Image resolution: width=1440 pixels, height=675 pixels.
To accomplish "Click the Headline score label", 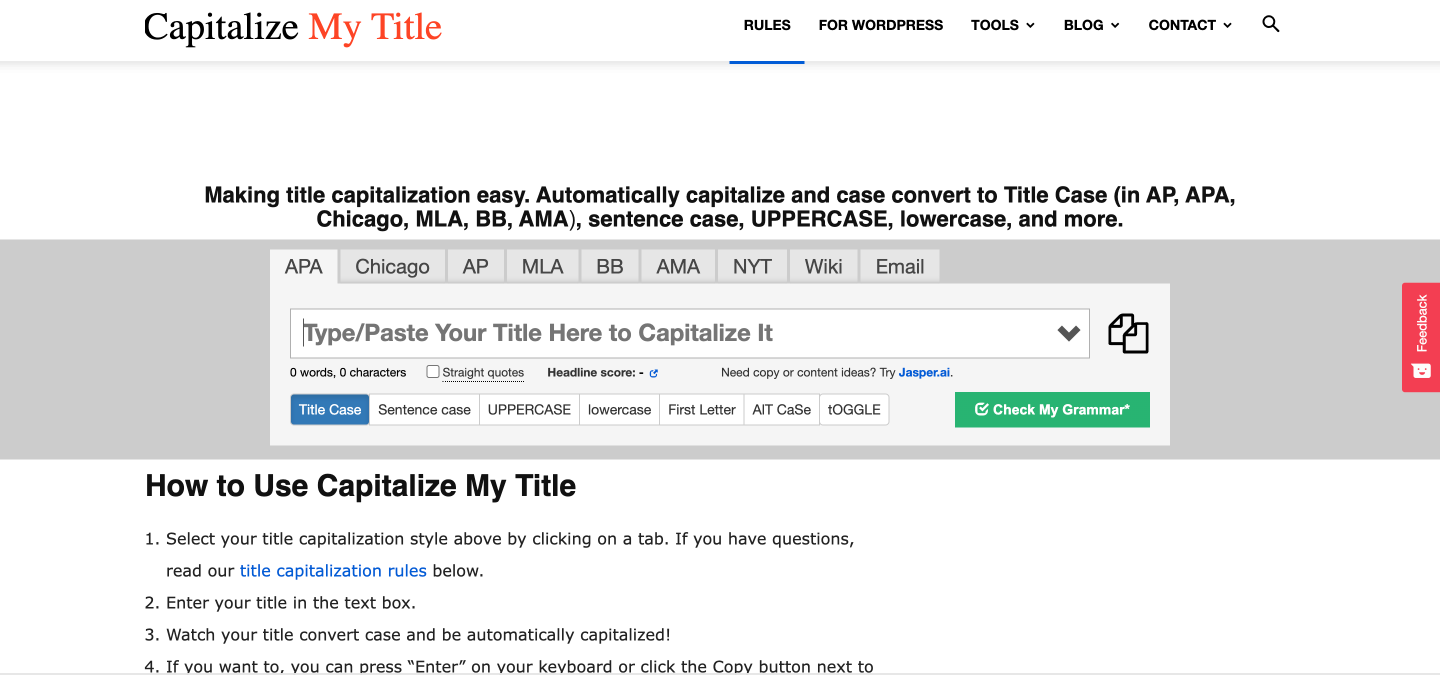I will coord(595,372).
